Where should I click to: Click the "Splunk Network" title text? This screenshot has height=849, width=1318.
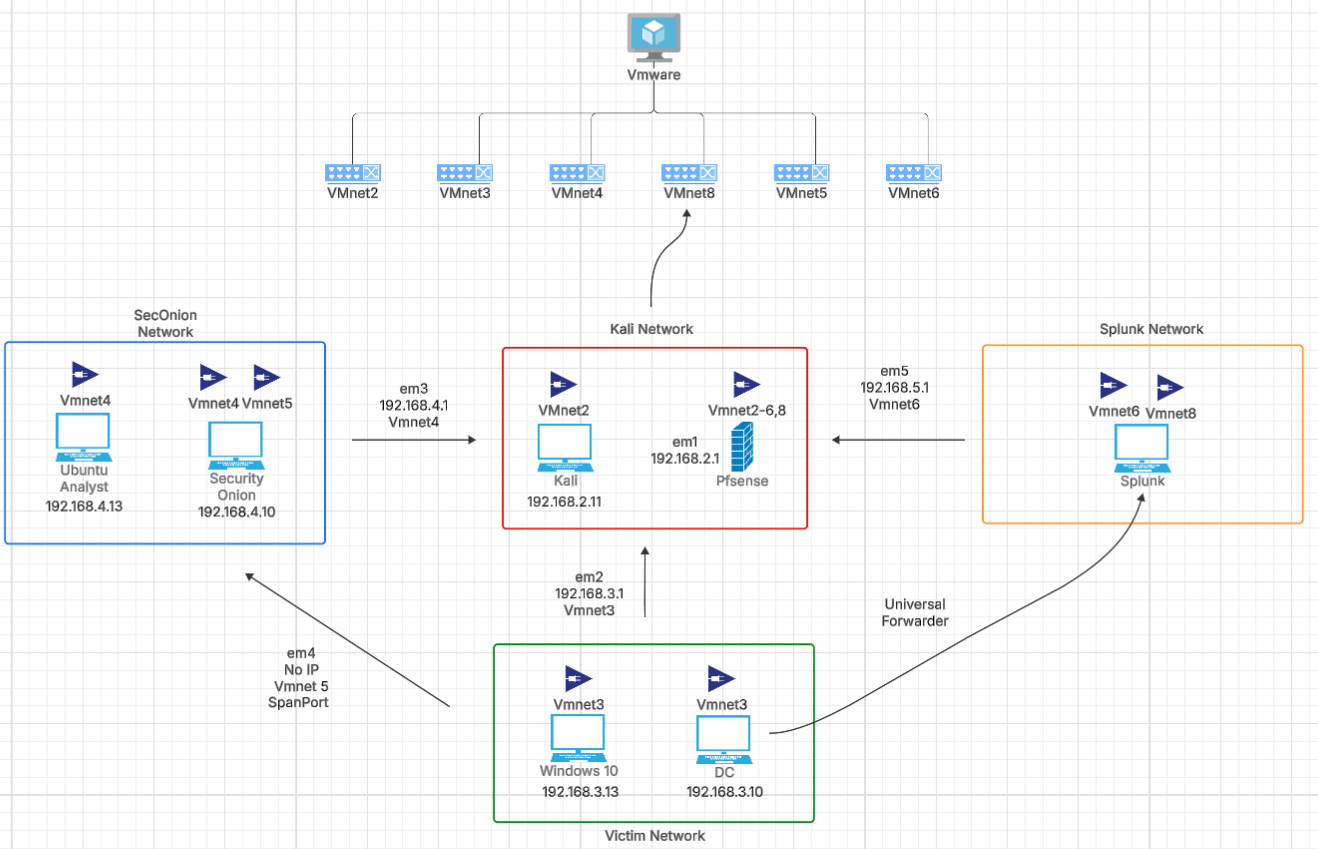(1151, 329)
